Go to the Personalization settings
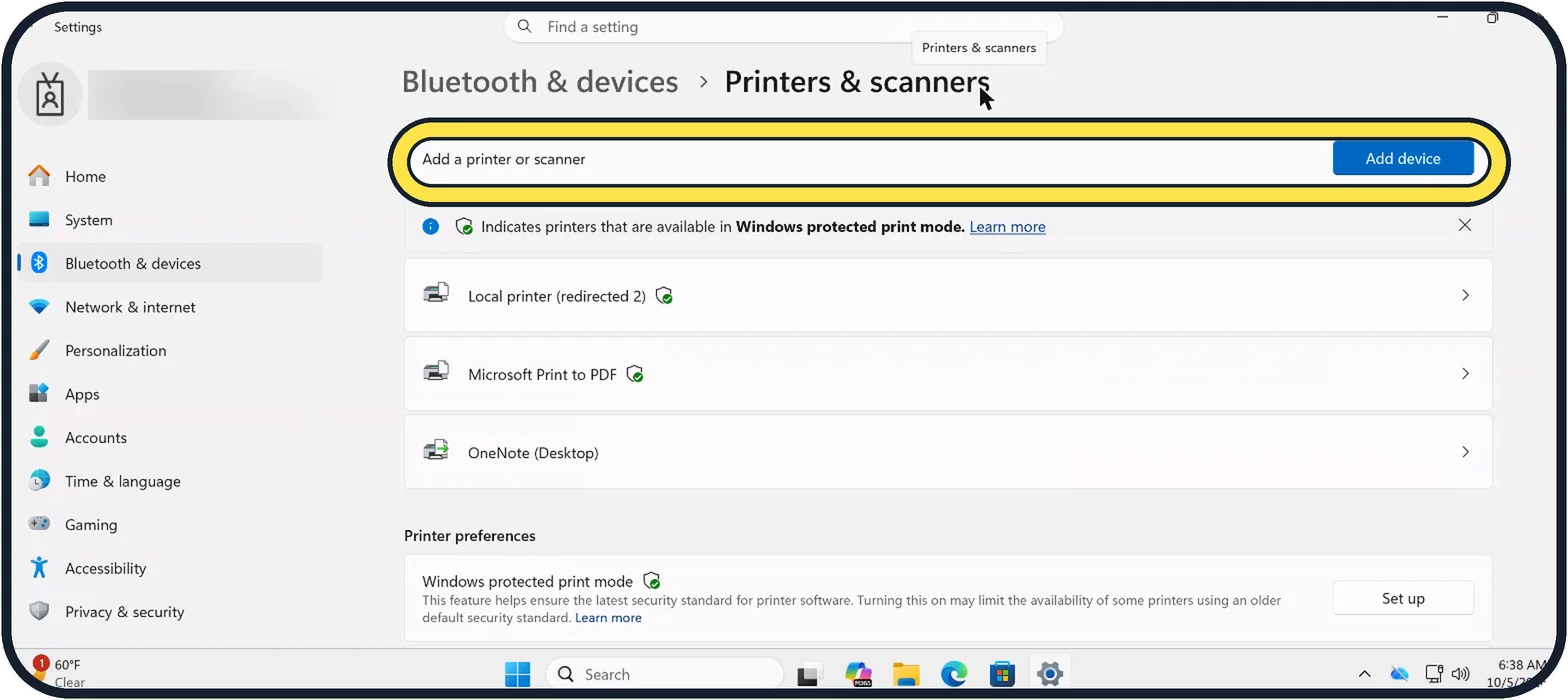 (168, 350)
